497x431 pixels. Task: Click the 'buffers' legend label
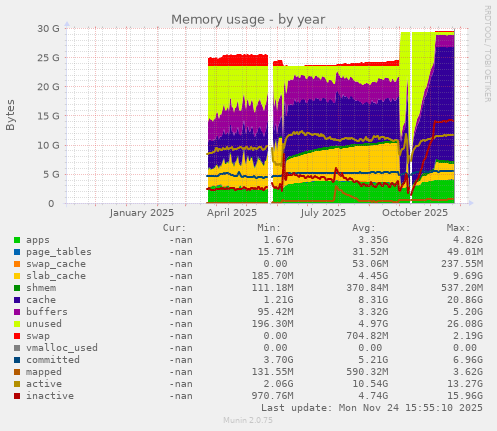tap(47, 312)
